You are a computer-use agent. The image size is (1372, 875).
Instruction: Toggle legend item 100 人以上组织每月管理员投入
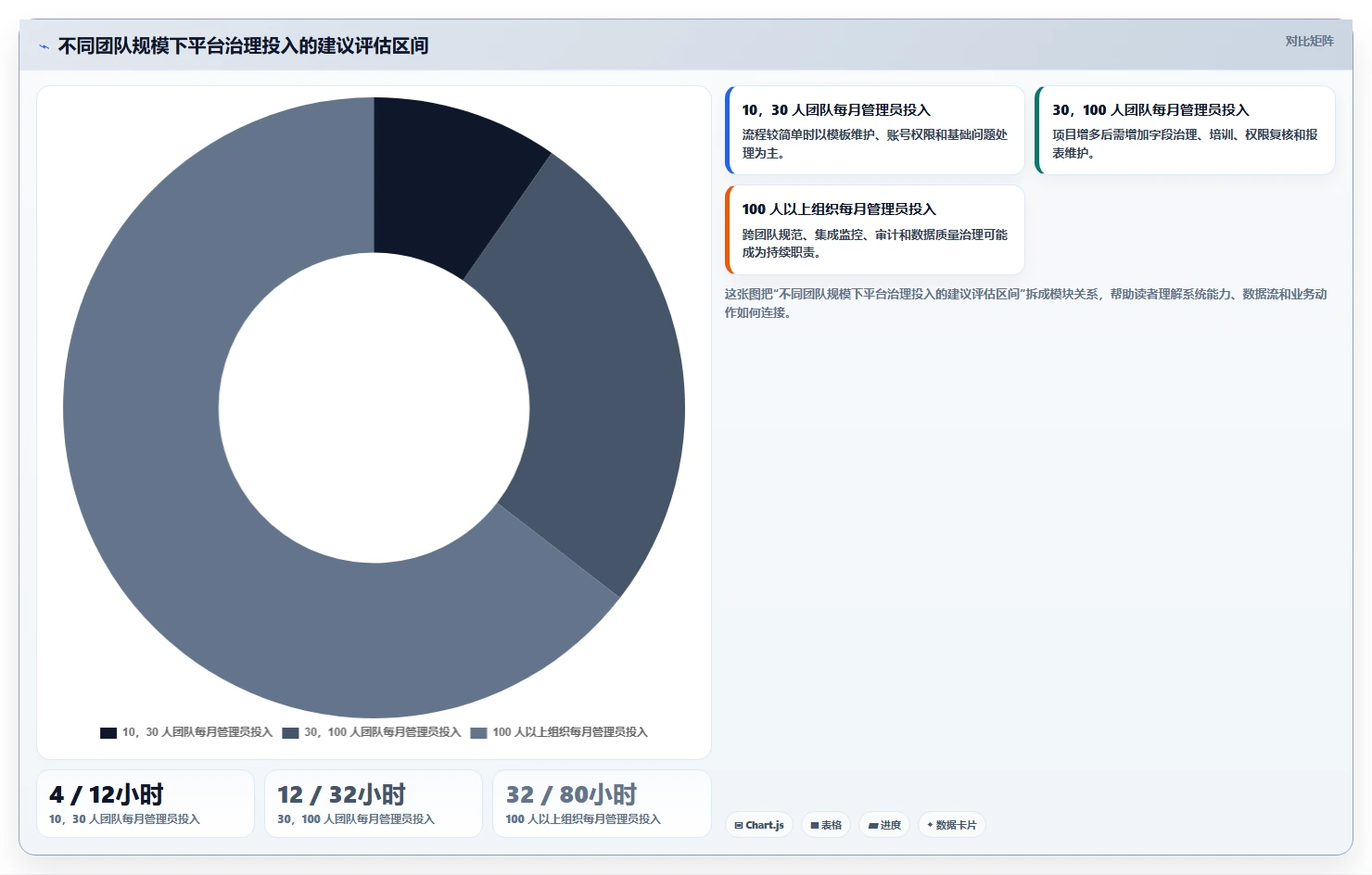[x=559, y=732]
